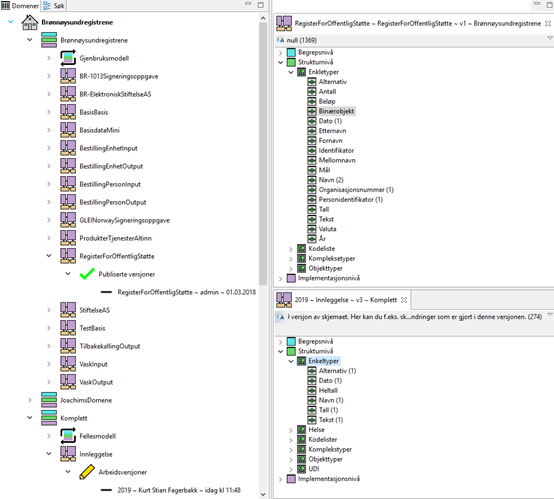
Task: Click the VaskOutput model icon
Action: (x=68, y=382)
